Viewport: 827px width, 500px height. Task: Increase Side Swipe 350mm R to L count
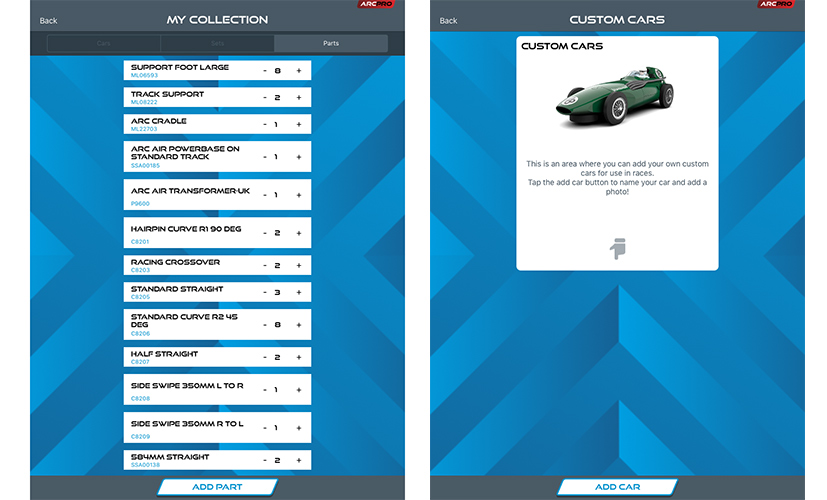(299, 428)
